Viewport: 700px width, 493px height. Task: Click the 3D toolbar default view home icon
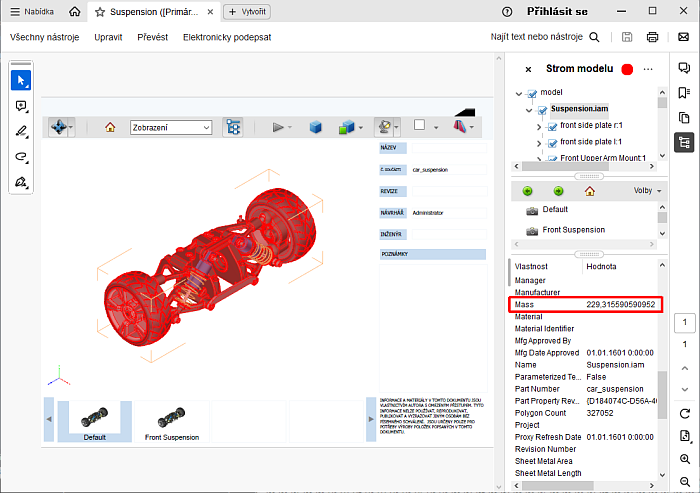coord(110,127)
